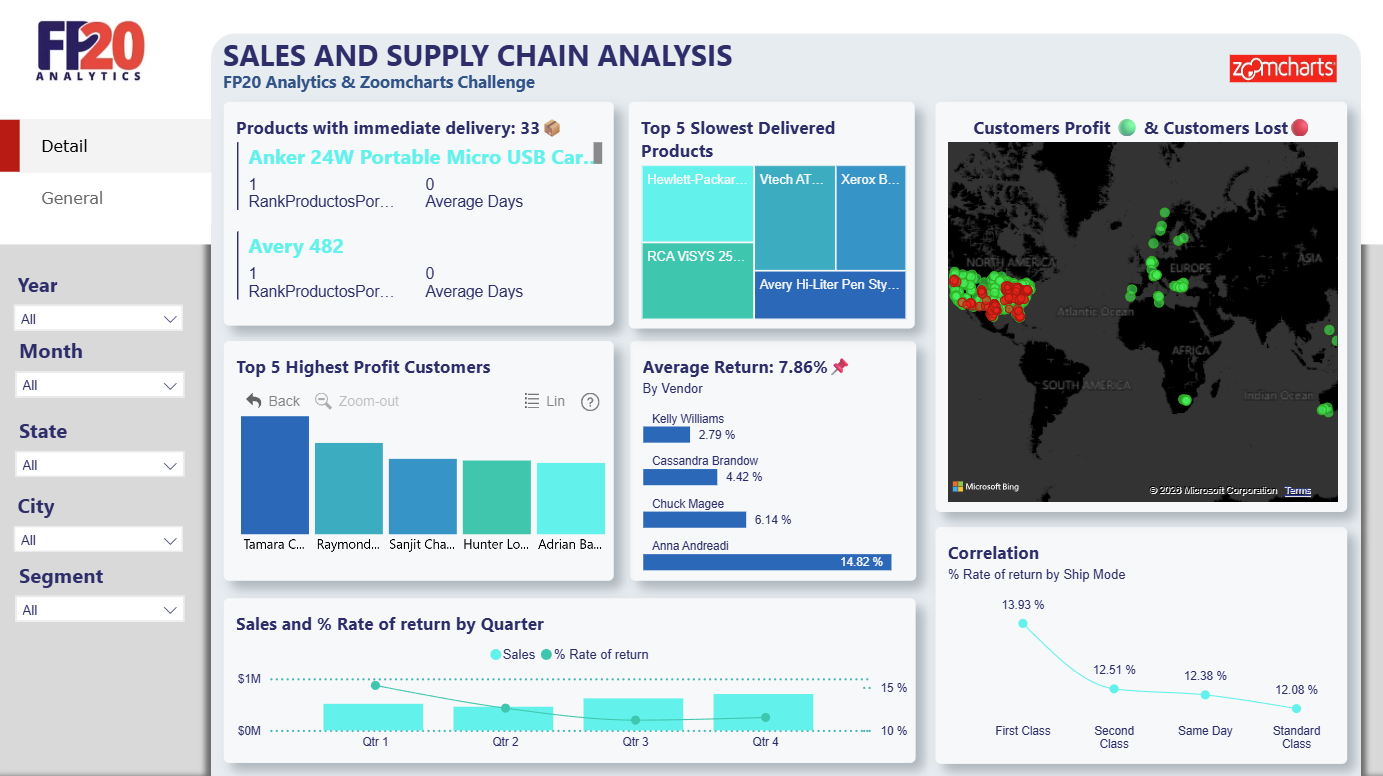This screenshot has width=1383, height=776.
Task: Click the Microsoft Bing logo on map
Action: point(985,487)
